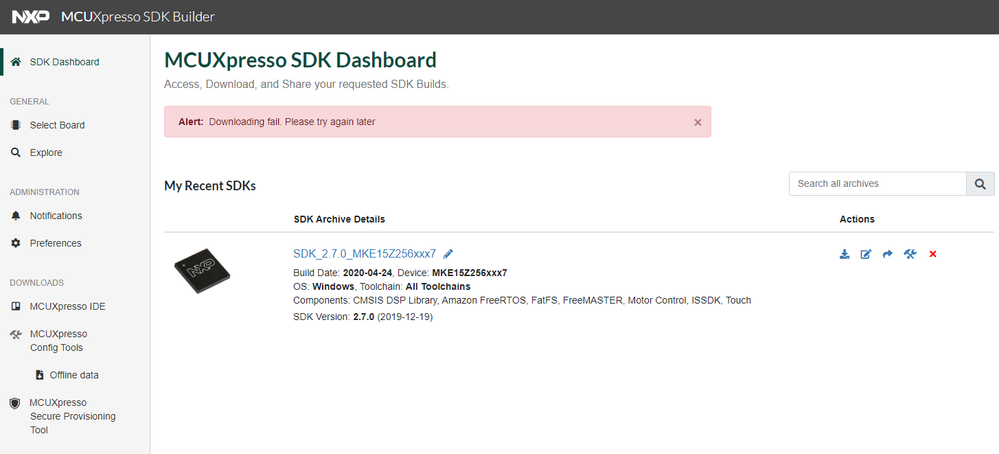The width and height of the screenshot is (999, 454).
Task: Open Preferences menu item
Action: [x=55, y=243]
